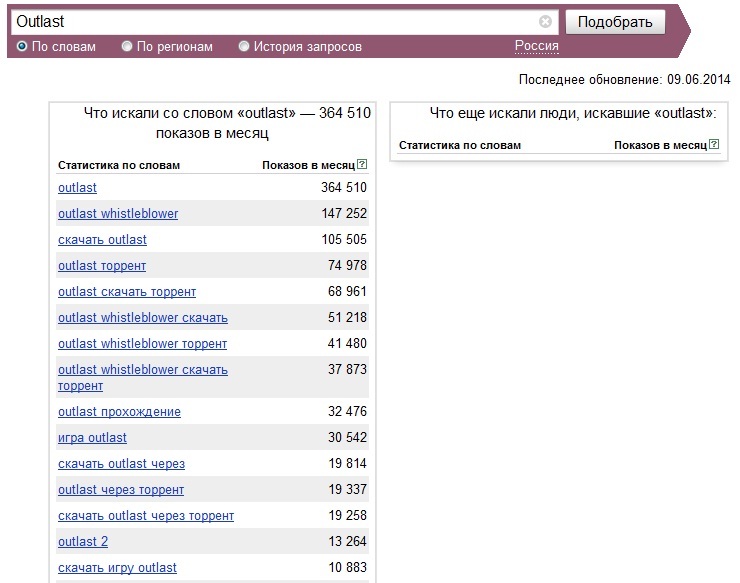Image resolution: width=740 pixels, height=583 pixels.
Task: Open the 'скачать игру outlast' link
Action: (x=118, y=567)
